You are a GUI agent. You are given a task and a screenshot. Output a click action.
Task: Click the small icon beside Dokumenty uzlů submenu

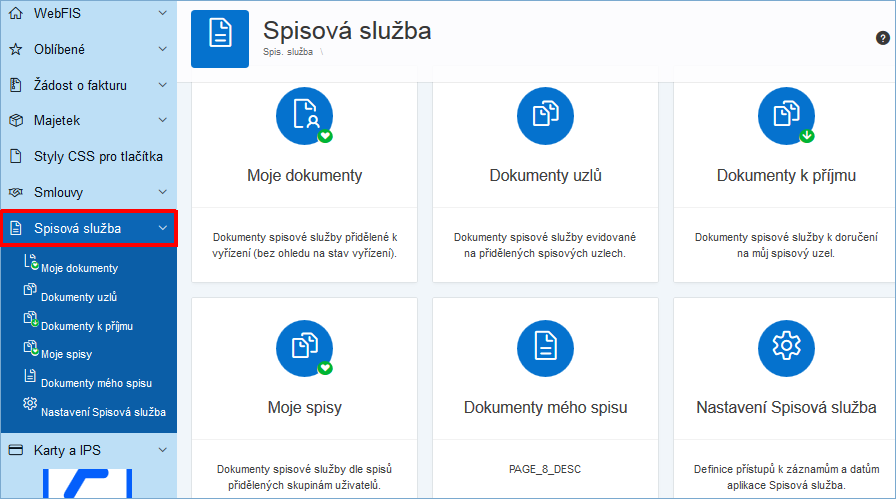(x=30, y=290)
